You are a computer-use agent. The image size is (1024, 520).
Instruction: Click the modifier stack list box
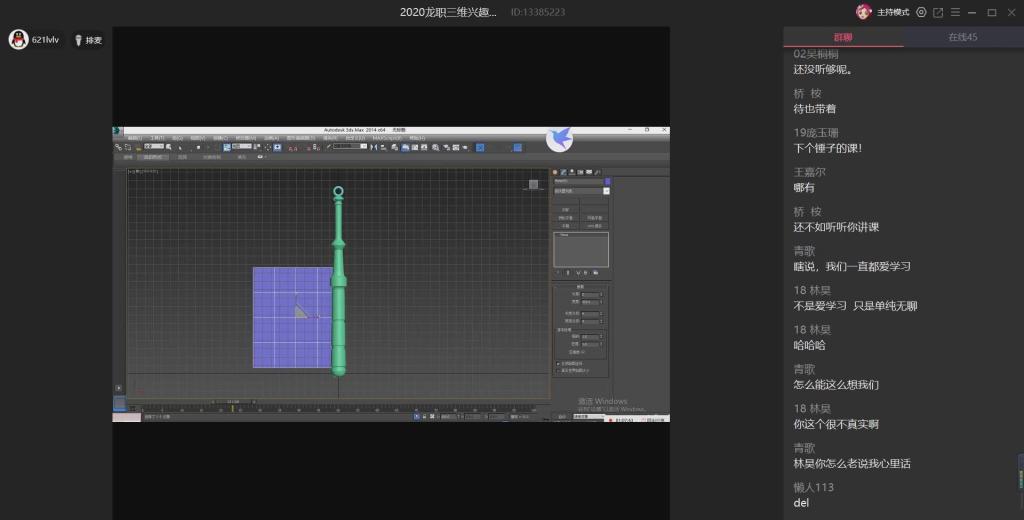point(581,250)
